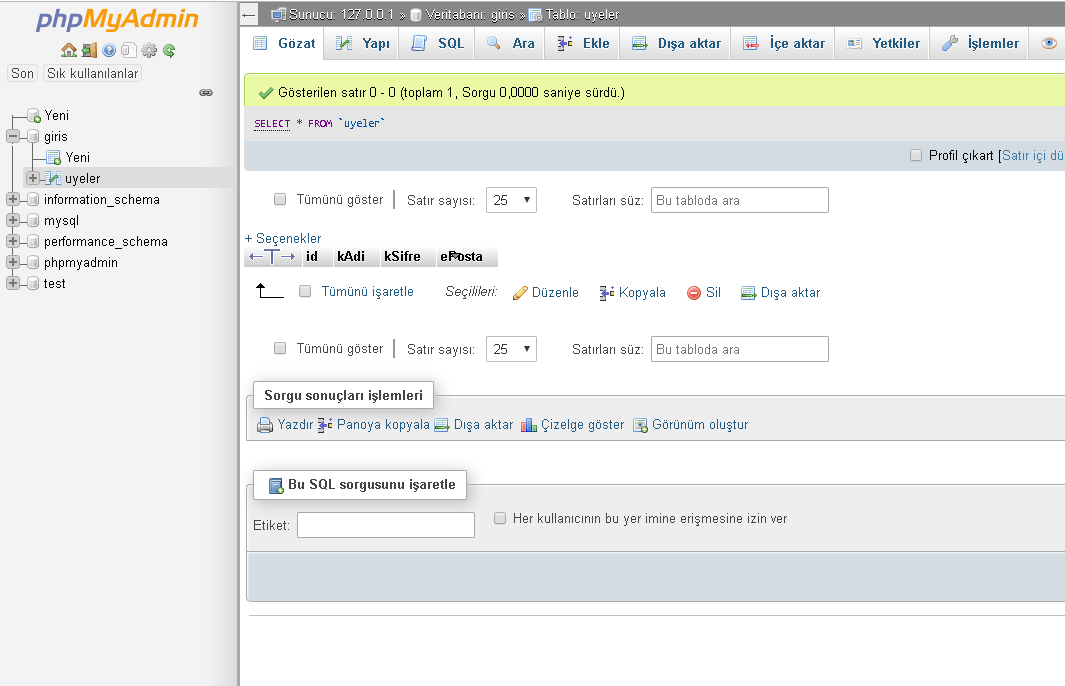Open the phpMyAdmin documentation question-mark icon
This screenshot has width=1065, height=686.
[x=109, y=50]
